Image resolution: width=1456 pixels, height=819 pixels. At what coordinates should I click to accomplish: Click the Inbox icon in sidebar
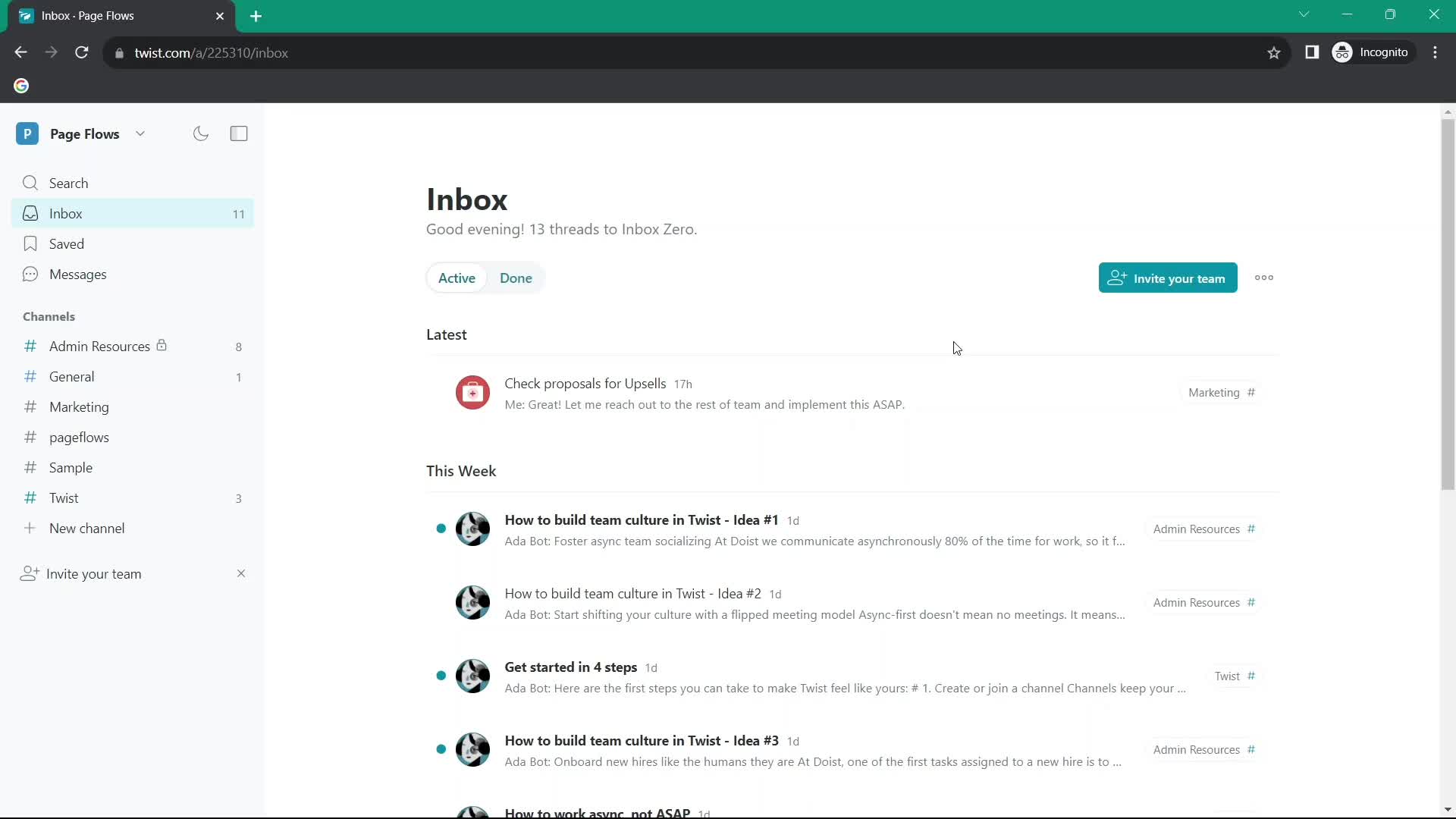pyautogui.click(x=30, y=213)
